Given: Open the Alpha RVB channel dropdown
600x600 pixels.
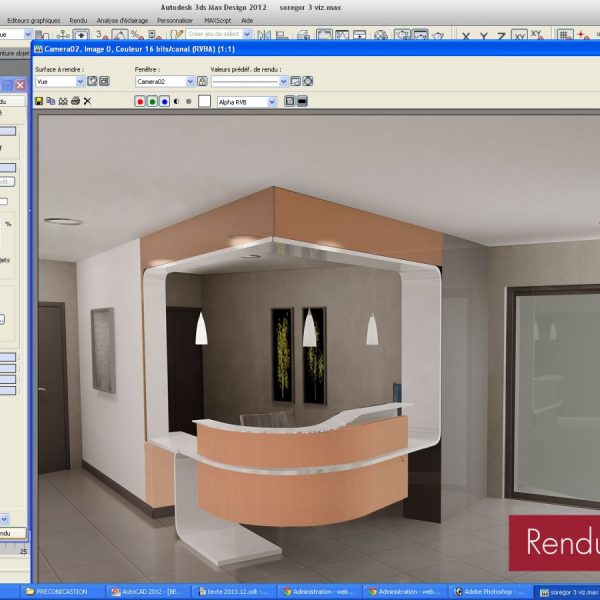Looking at the screenshot, I should (271, 102).
